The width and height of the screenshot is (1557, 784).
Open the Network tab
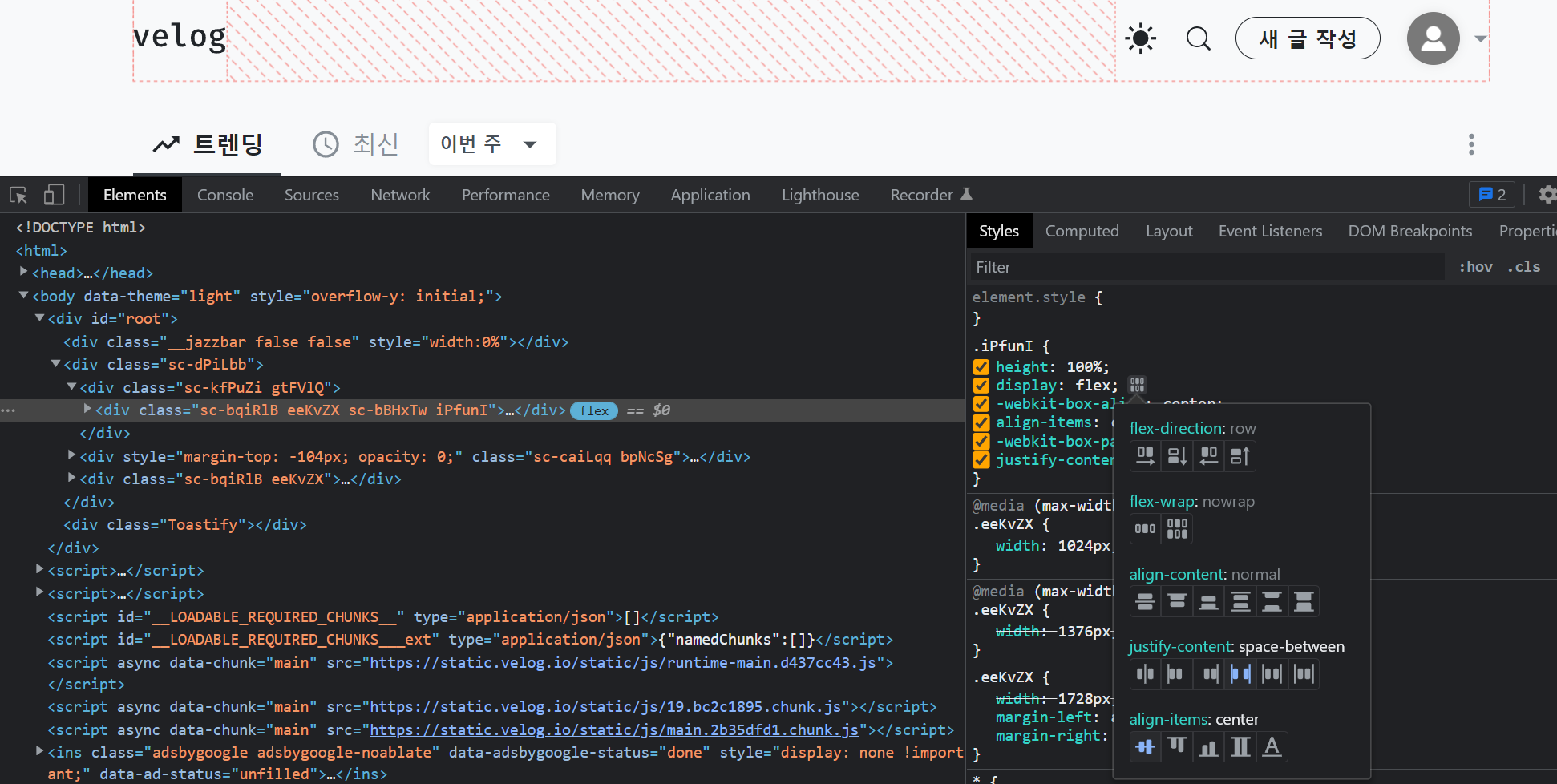pos(400,195)
